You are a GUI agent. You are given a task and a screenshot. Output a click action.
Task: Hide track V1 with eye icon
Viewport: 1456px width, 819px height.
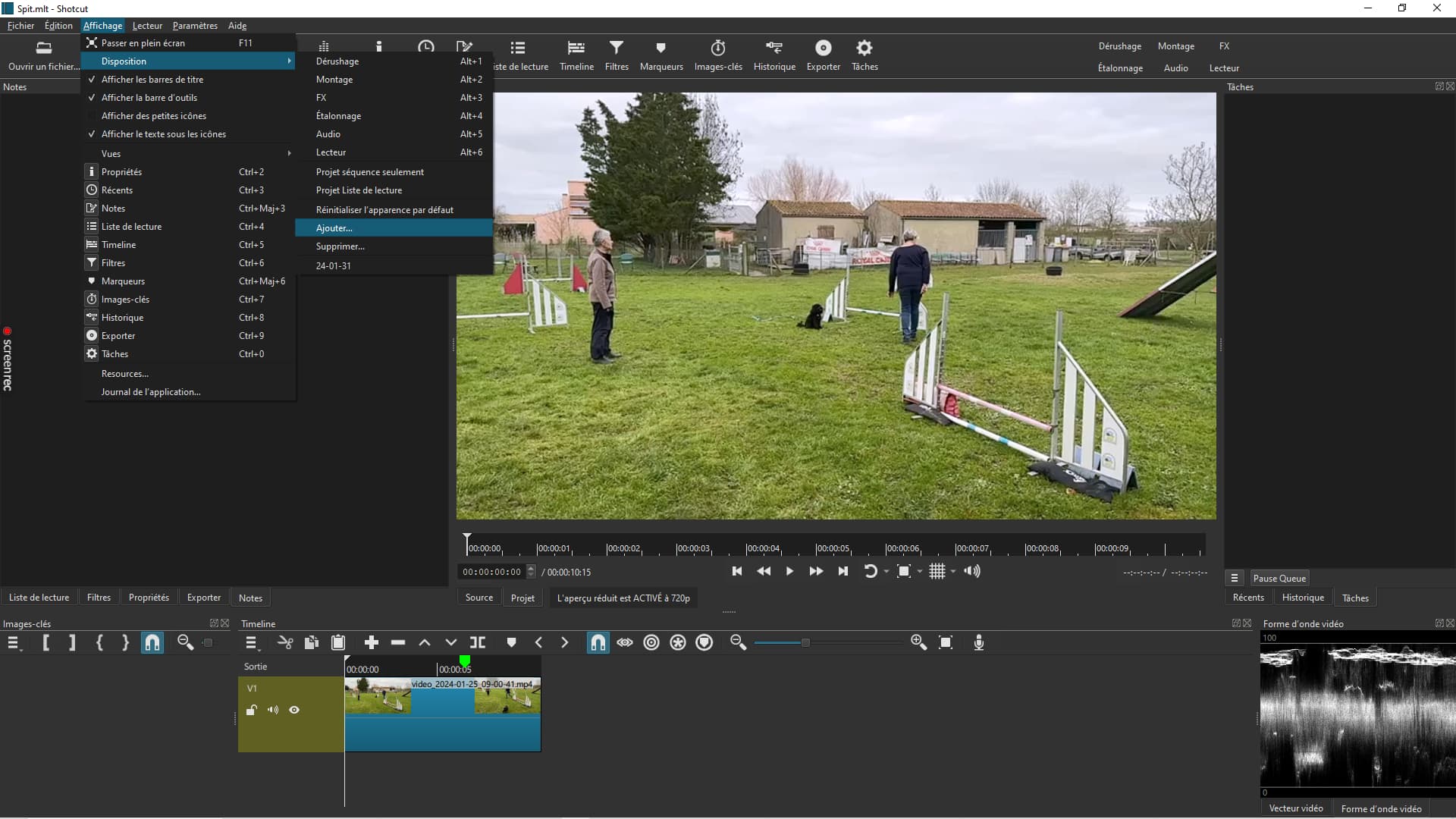[x=294, y=711]
